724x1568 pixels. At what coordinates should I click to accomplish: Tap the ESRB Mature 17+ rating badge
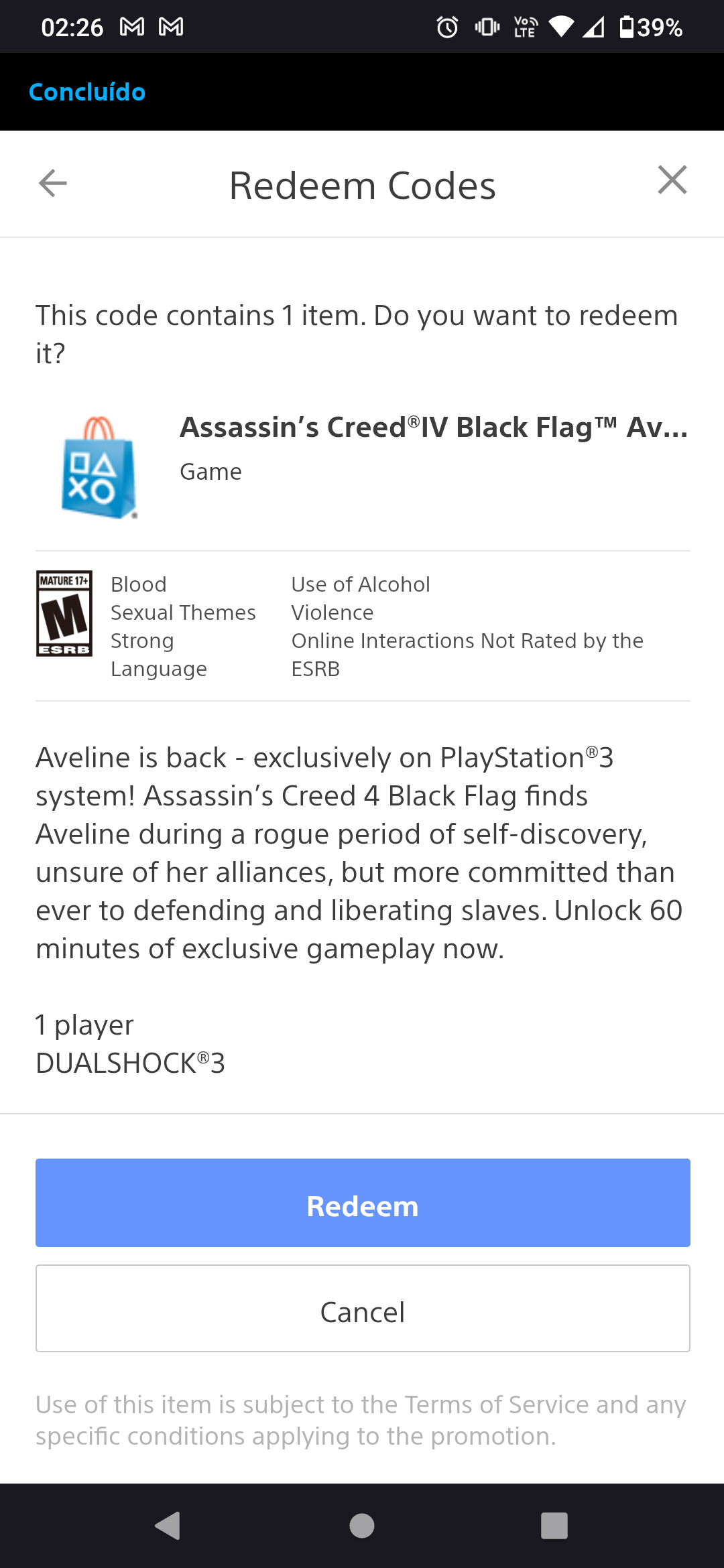coord(64,613)
